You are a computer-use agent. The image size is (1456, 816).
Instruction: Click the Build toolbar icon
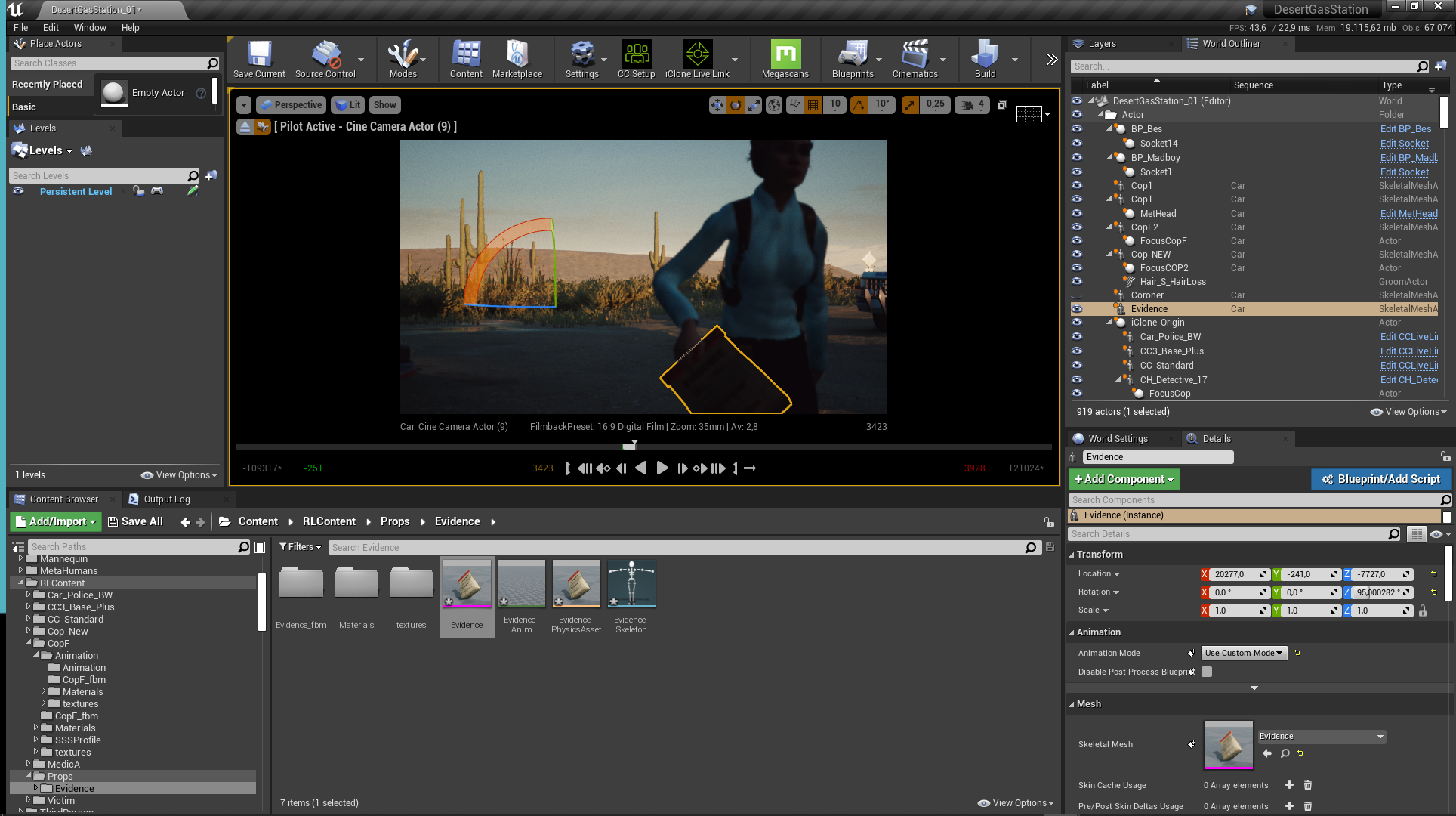click(x=985, y=59)
